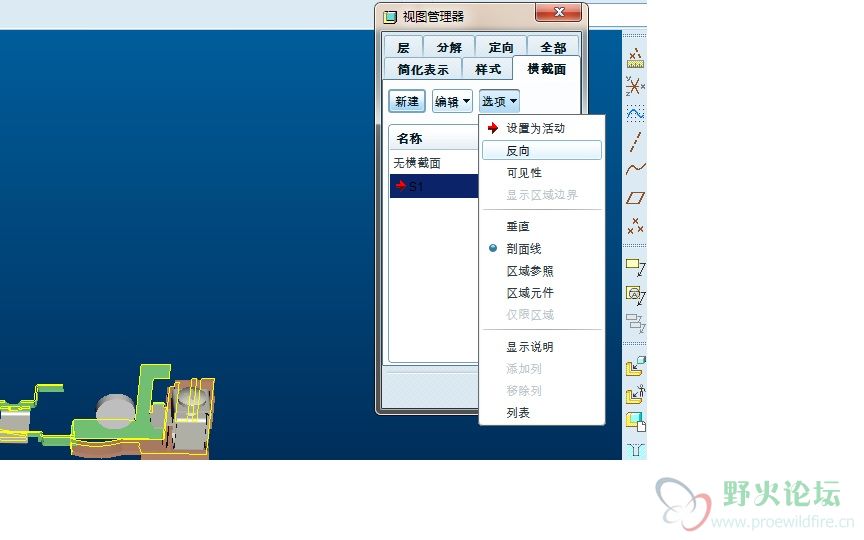
Task: Choose 垂直 in the options menu
Action: coord(542,226)
